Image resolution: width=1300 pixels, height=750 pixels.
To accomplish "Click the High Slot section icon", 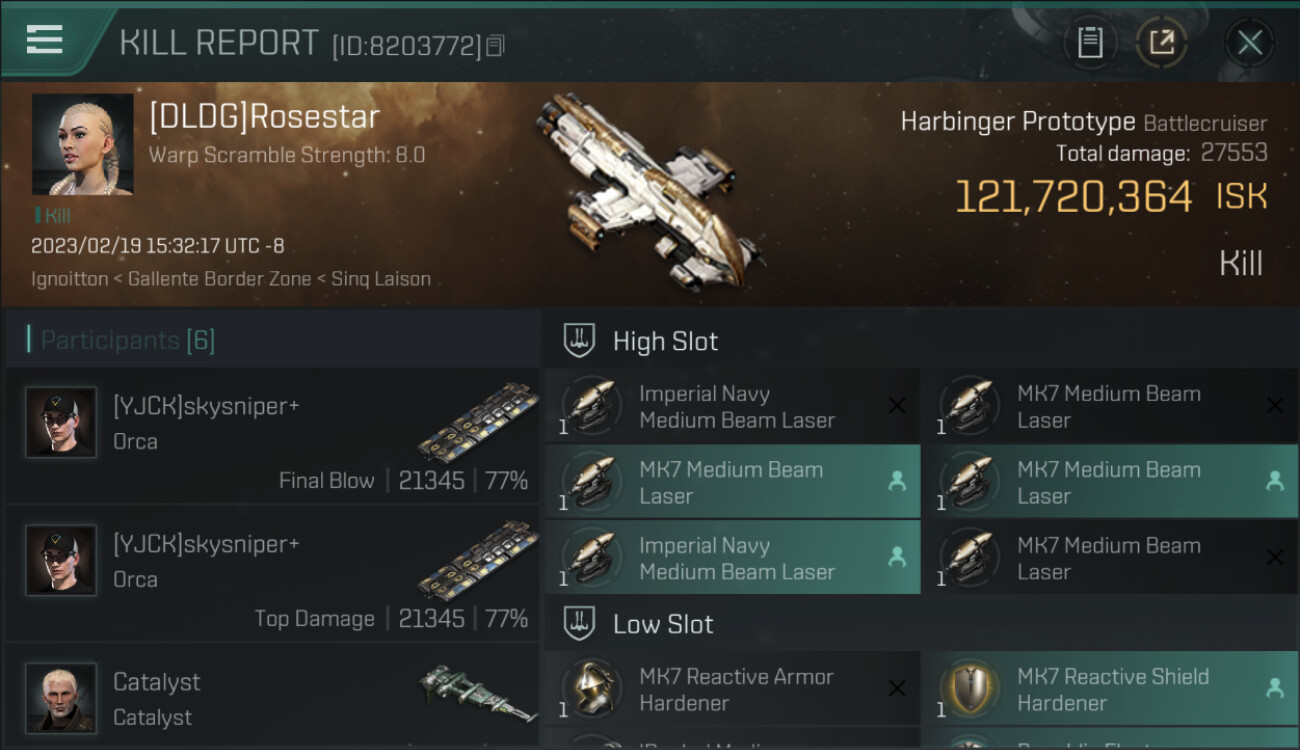I will (x=580, y=341).
